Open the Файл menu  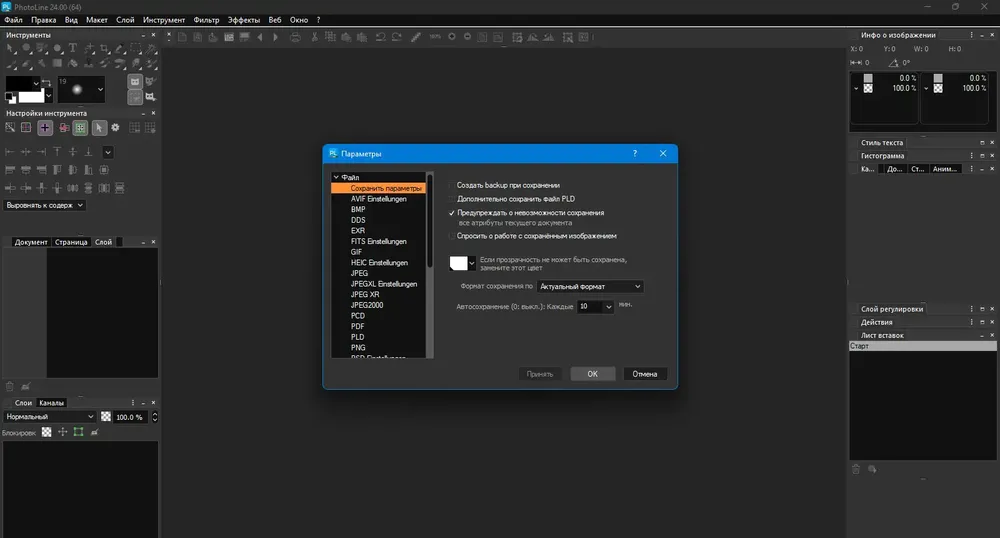click(x=13, y=20)
